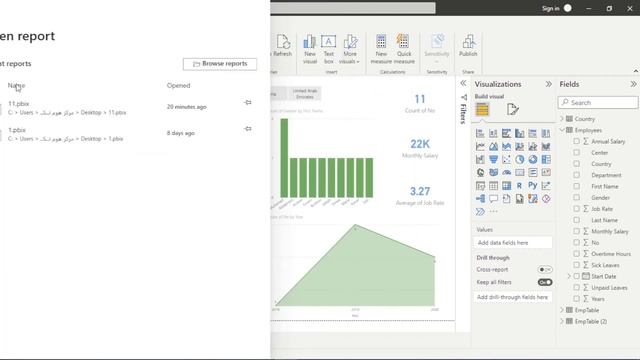Select the Clustered bar chart visual

click(x=506, y=133)
